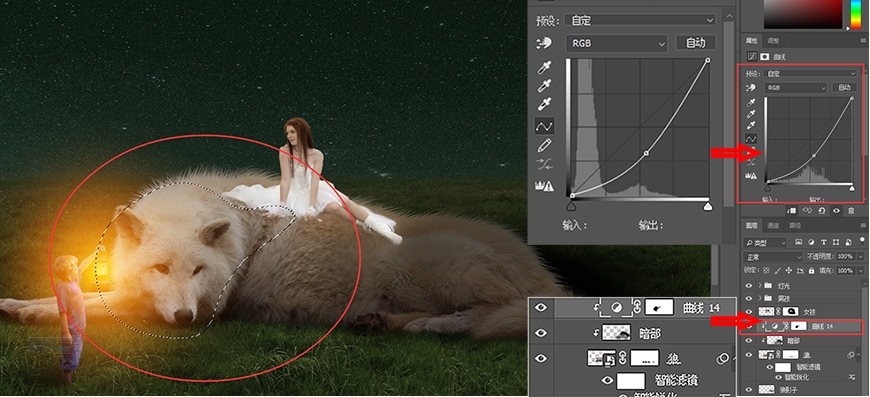Screen dimensions: 870x397
Task: Hide the 曲线 14 layer in enlarged view
Action: pyautogui.click(x=541, y=307)
